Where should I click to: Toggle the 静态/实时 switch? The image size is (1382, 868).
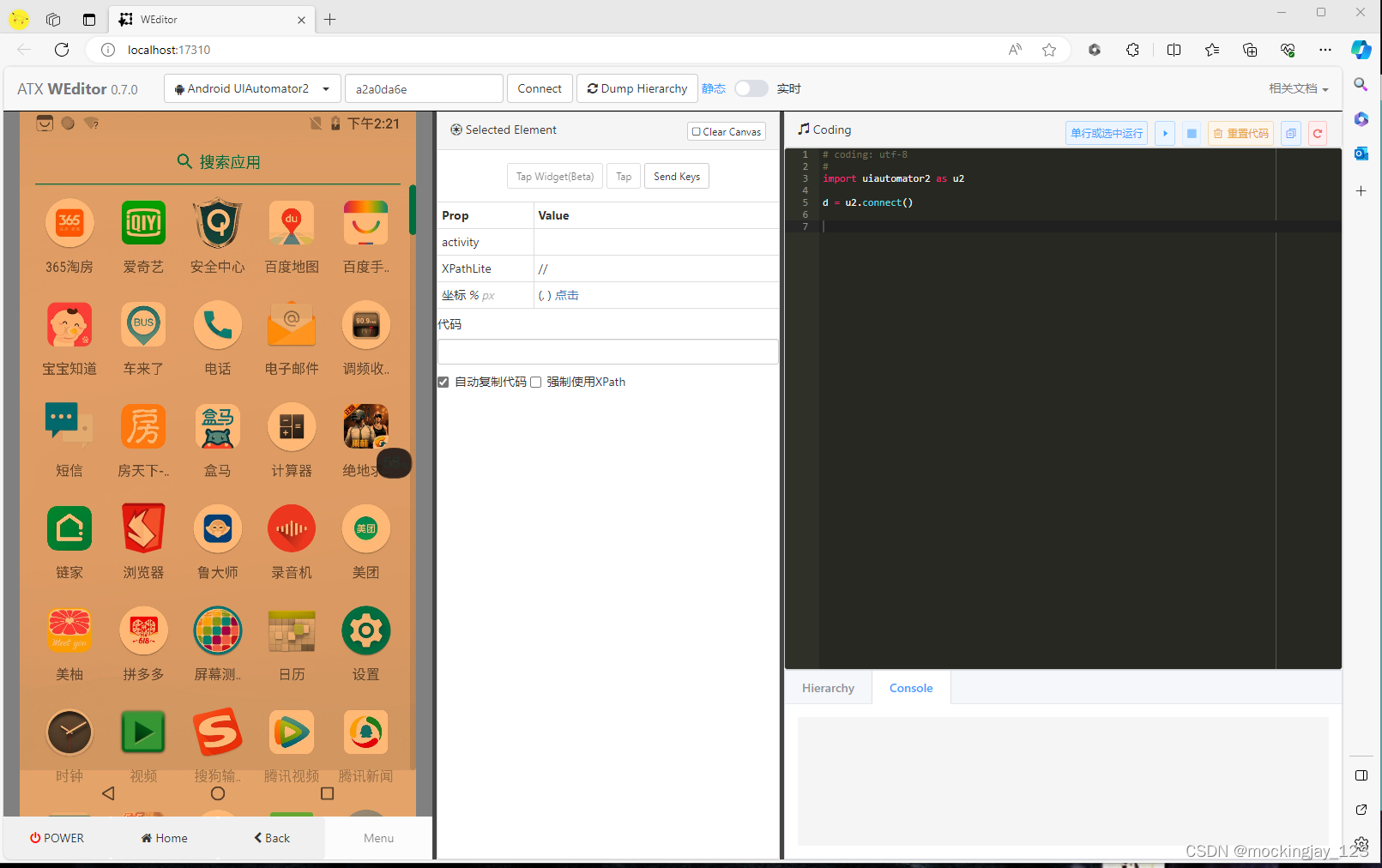[x=751, y=88]
